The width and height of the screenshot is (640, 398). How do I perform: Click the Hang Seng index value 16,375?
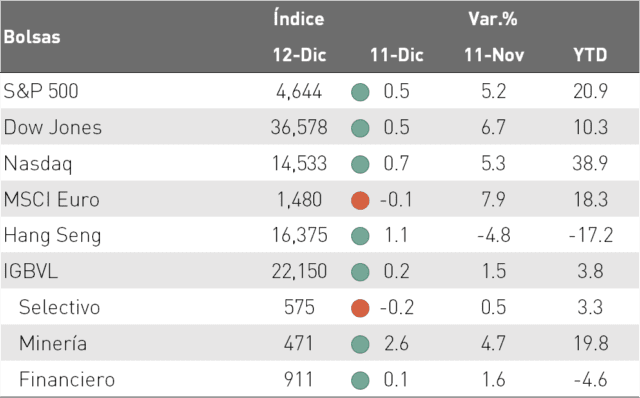coord(300,236)
